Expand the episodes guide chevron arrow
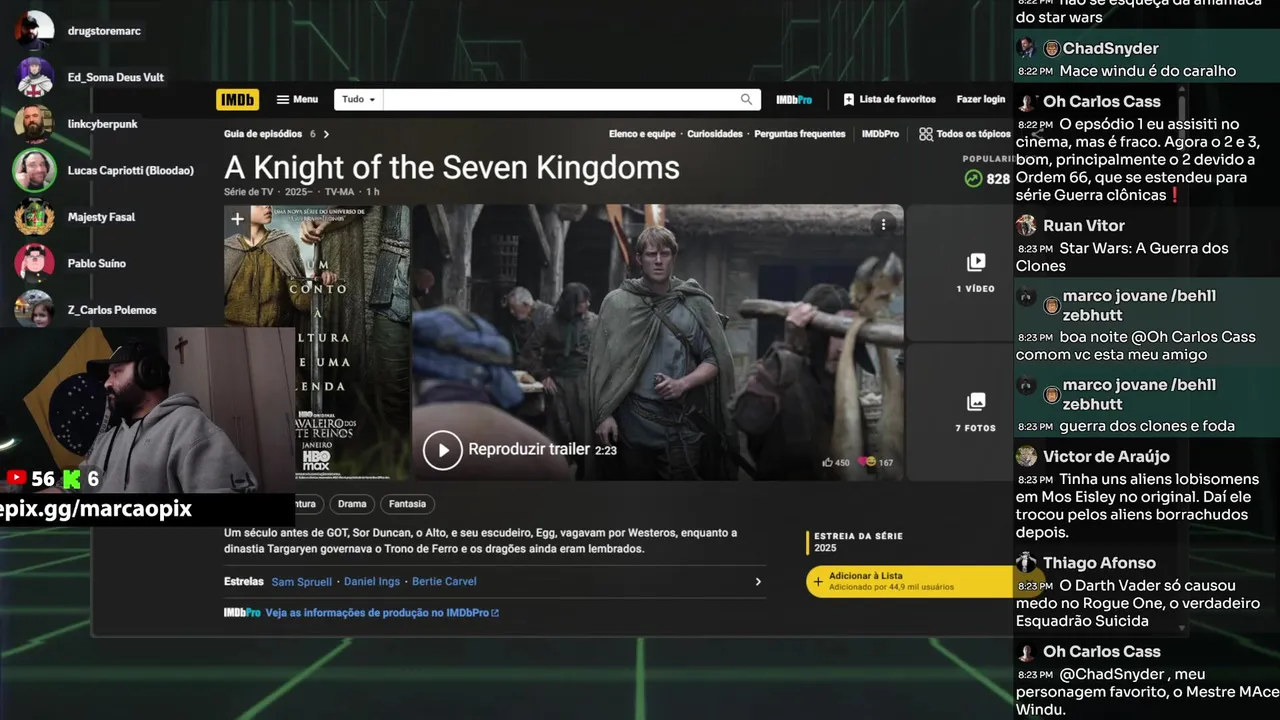 [x=326, y=134]
